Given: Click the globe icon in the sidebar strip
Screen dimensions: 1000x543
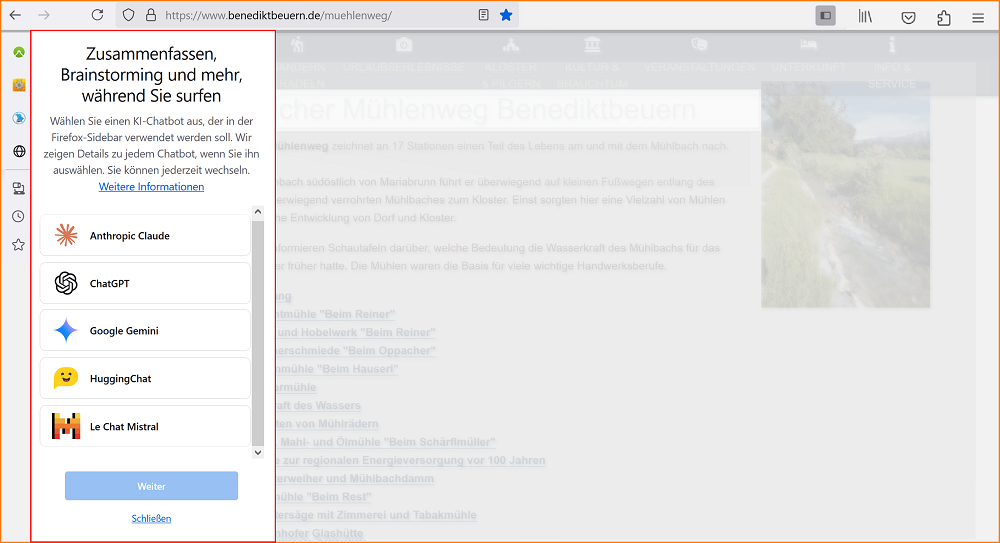Looking at the screenshot, I should 19,151.
